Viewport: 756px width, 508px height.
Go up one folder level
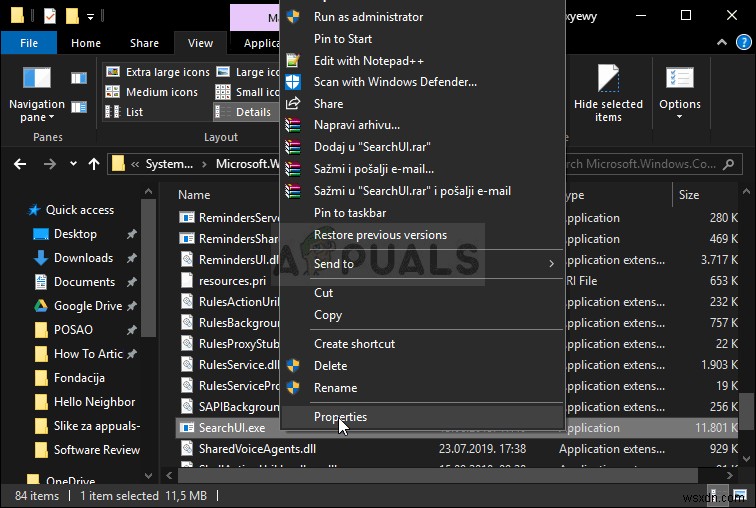[94, 164]
